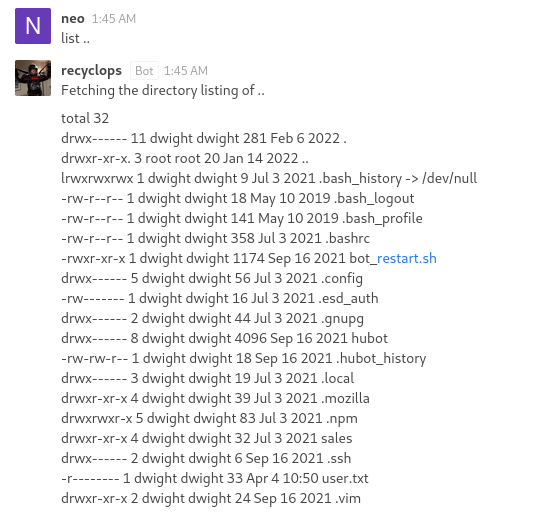Click neo's purple N avatar
Viewport: 553px width, 514px height.
(33, 26)
